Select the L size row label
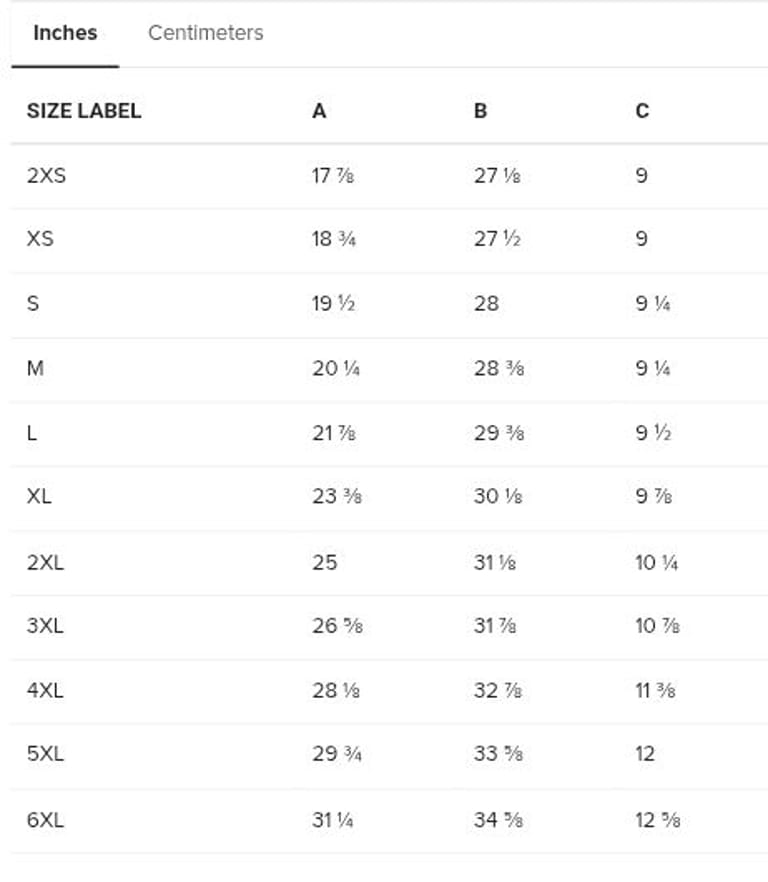Viewport: 768px width, 882px height. pos(32,433)
